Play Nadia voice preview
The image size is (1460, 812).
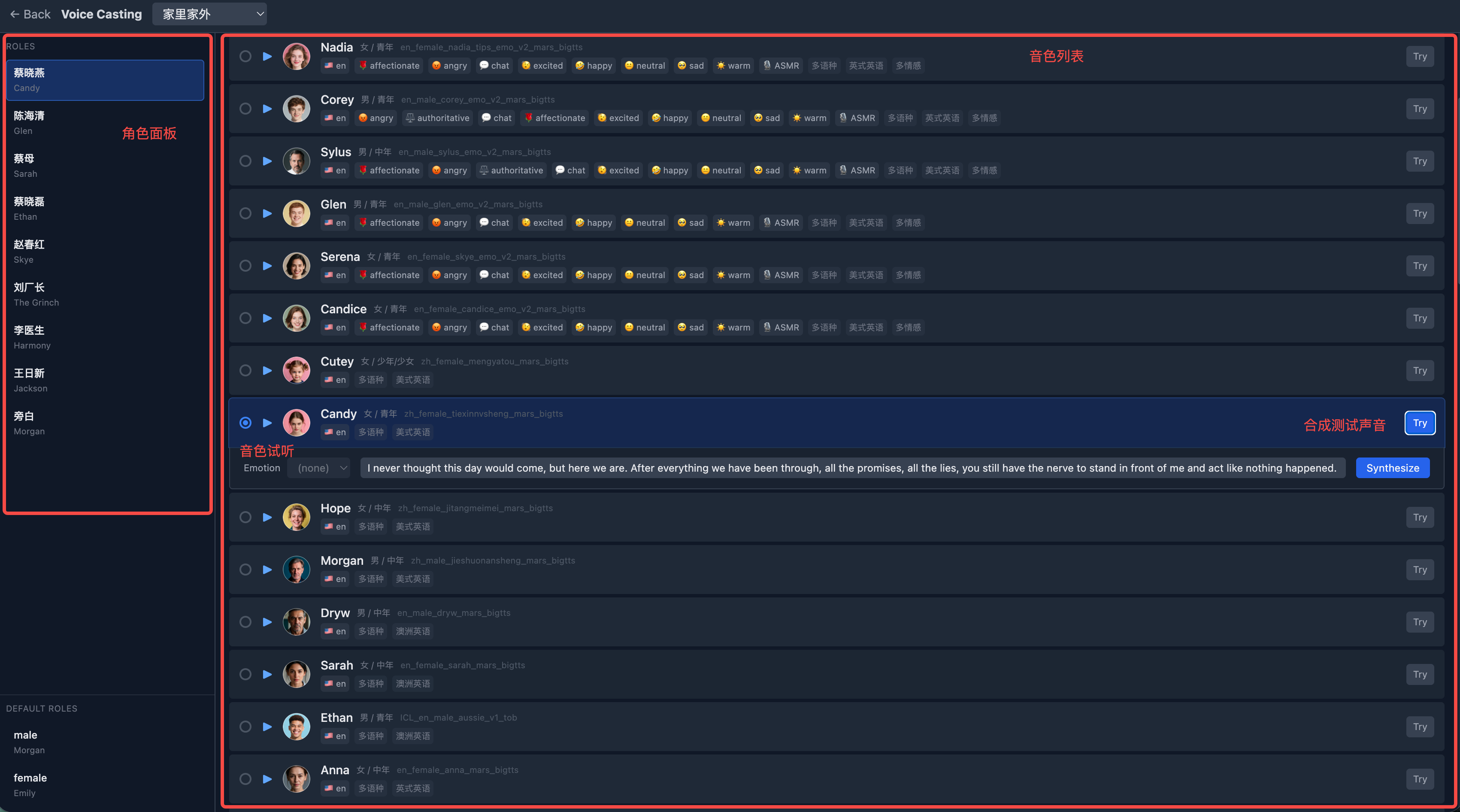pyautogui.click(x=267, y=56)
